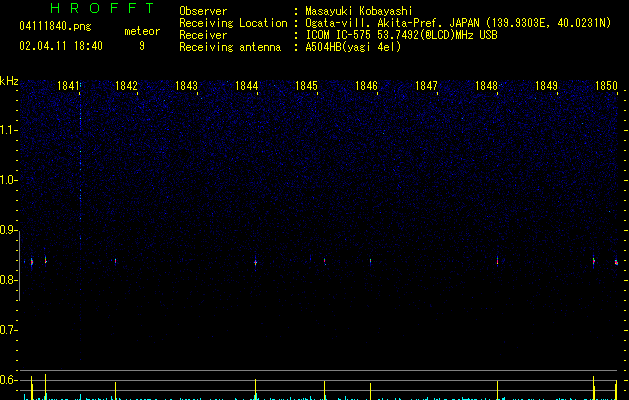
Task: Click the meteor echo between 1845 and 1846
Action: click(325, 262)
